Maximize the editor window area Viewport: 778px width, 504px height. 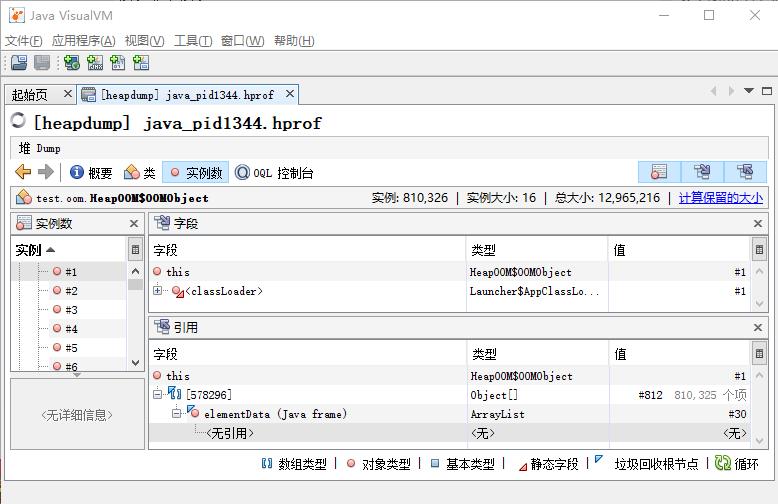coord(767,91)
